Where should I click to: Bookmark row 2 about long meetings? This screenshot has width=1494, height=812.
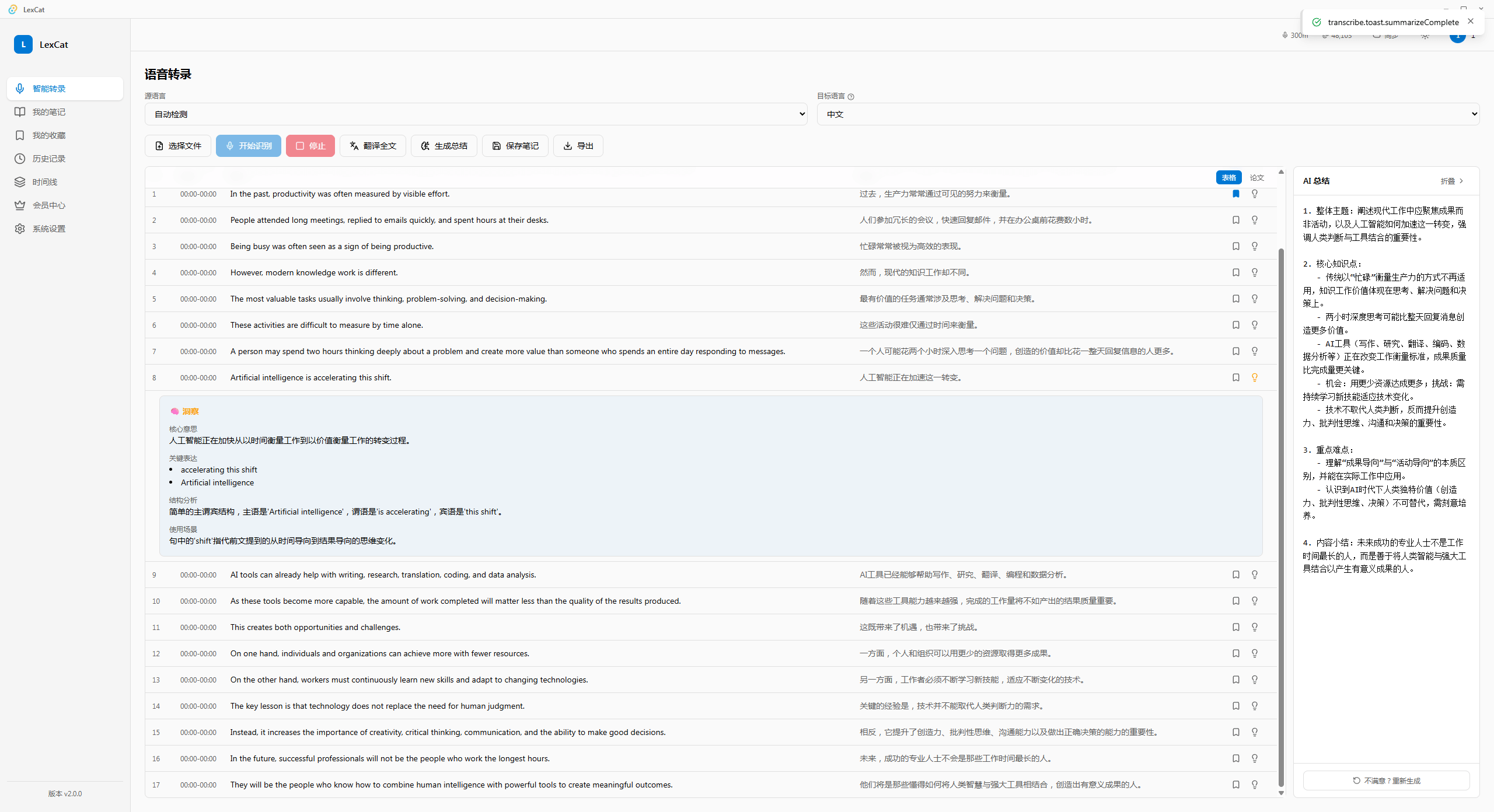click(x=1235, y=220)
